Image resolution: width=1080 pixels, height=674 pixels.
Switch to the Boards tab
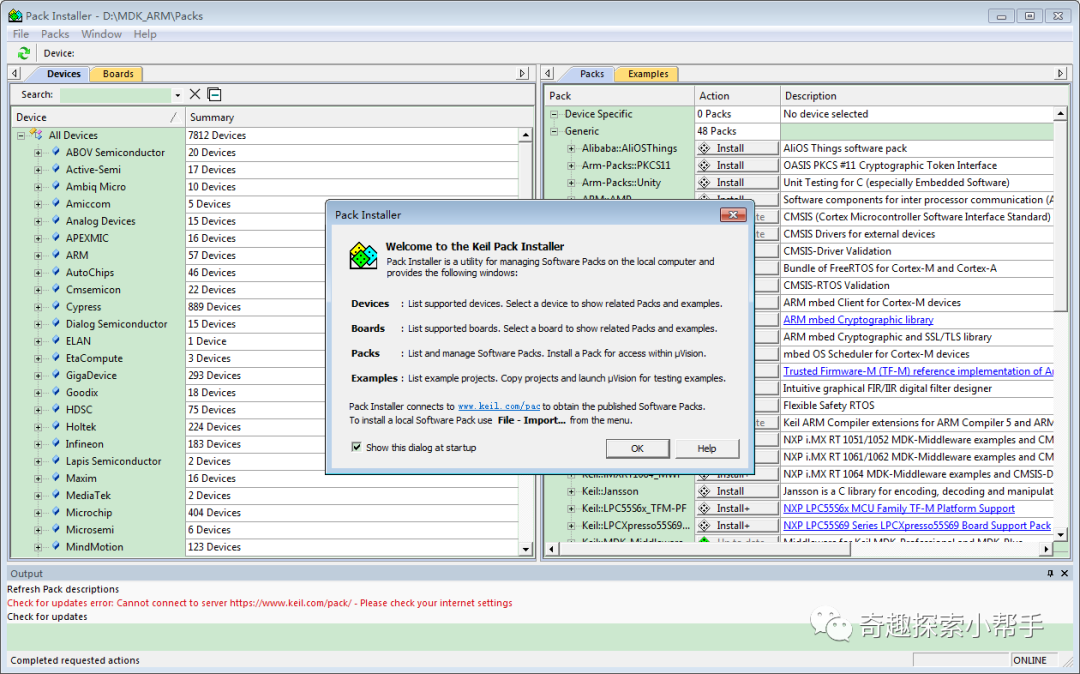pyautogui.click(x=118, y=74)
